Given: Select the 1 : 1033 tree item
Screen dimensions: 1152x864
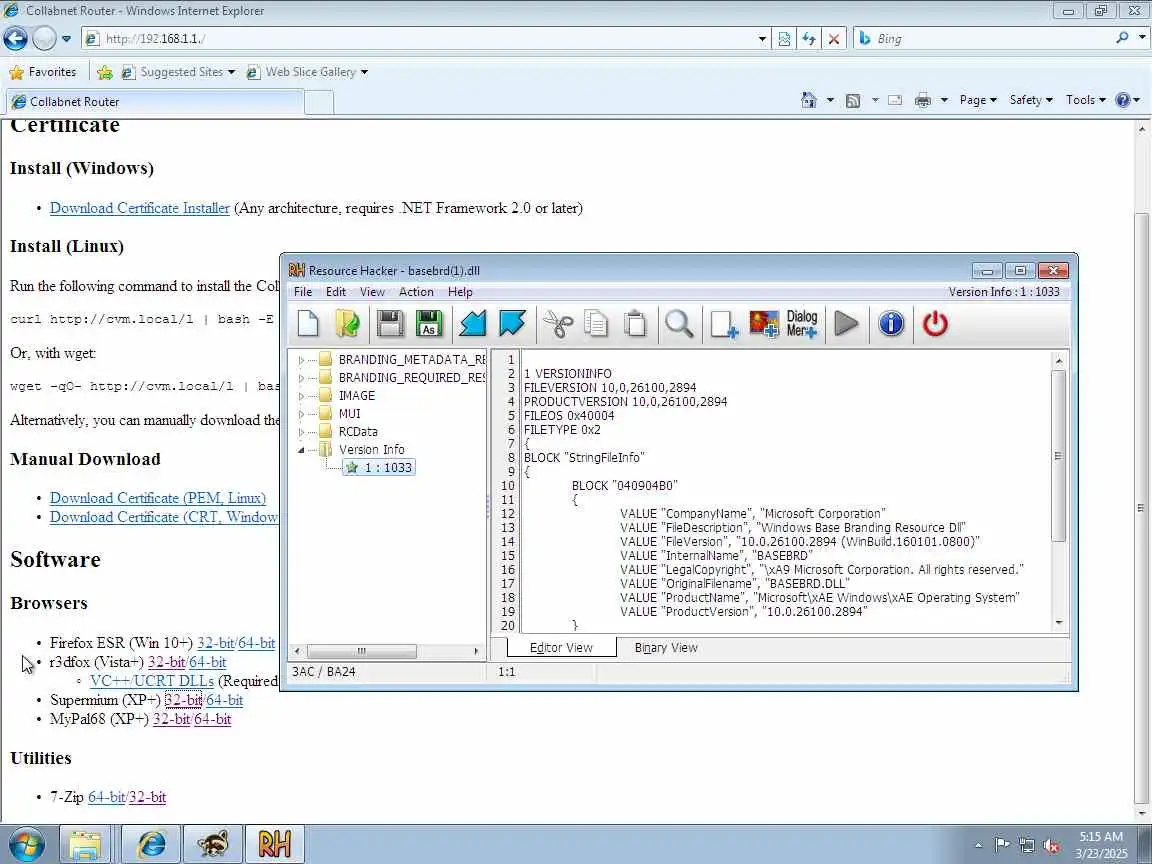Looking at the screenshot, I should click(379, 467).
